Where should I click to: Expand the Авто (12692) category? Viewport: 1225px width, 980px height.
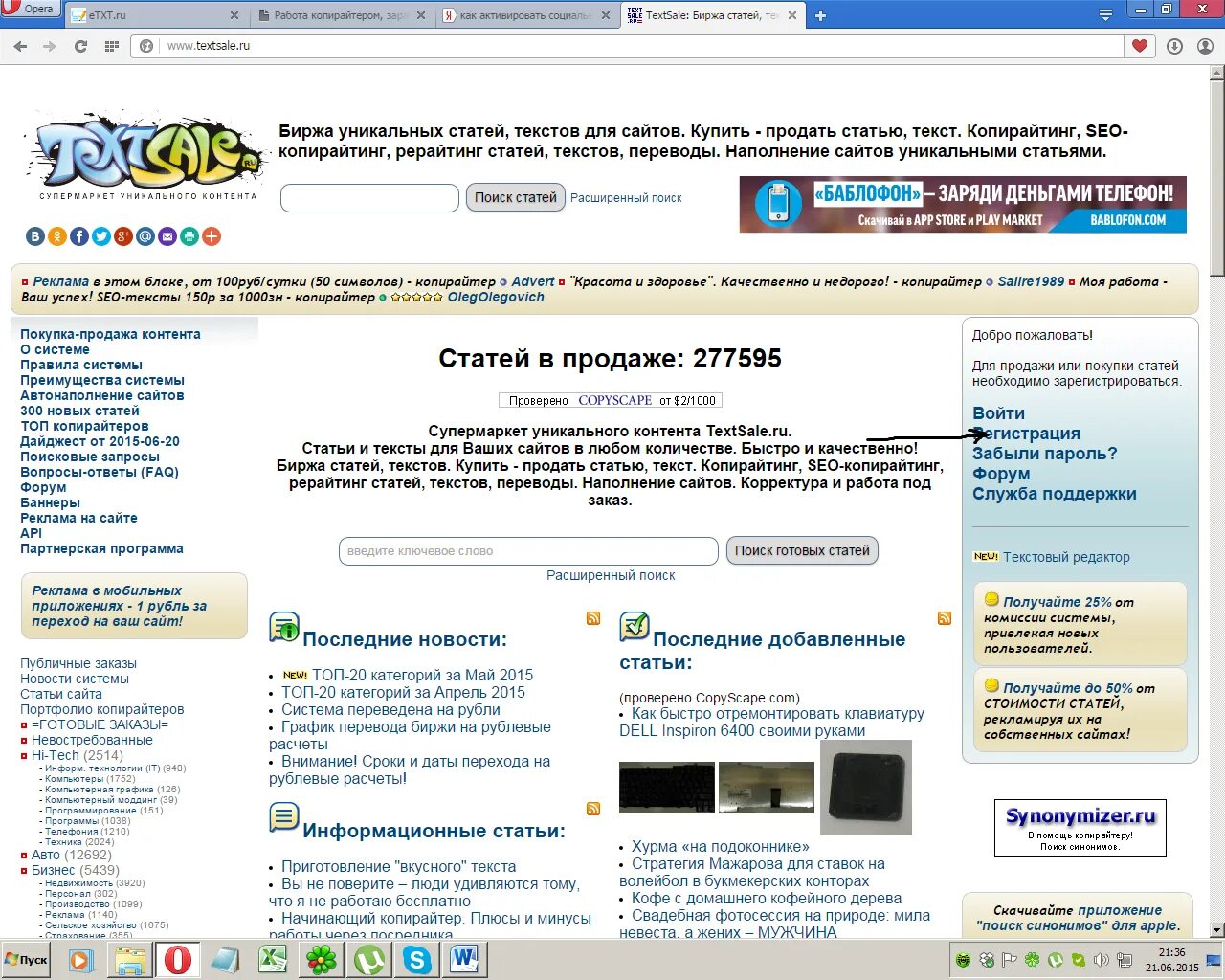coord(71,855)
